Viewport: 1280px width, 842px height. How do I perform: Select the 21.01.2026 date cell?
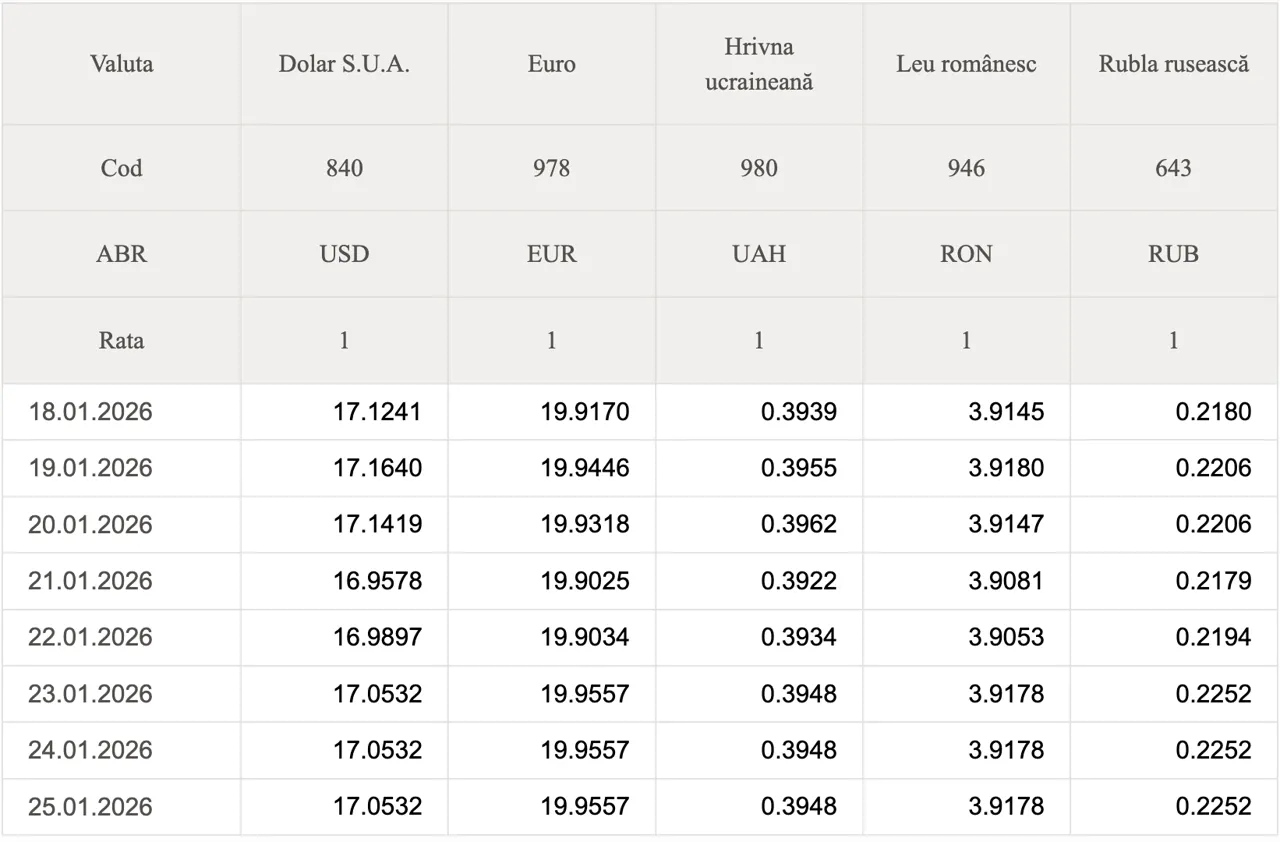(90, 581)
